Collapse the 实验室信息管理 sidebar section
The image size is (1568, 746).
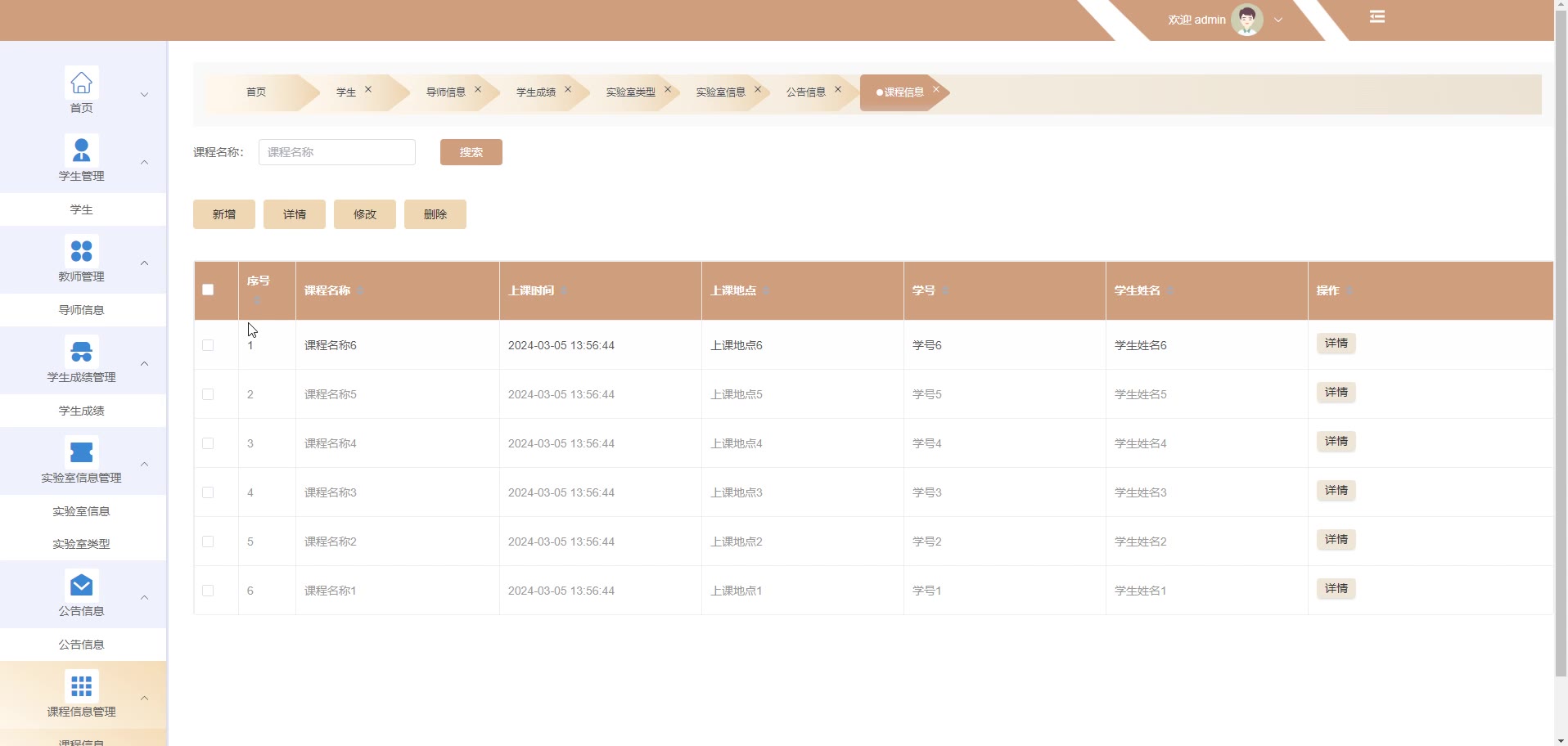pyautogui.click(x=144, y=464)
